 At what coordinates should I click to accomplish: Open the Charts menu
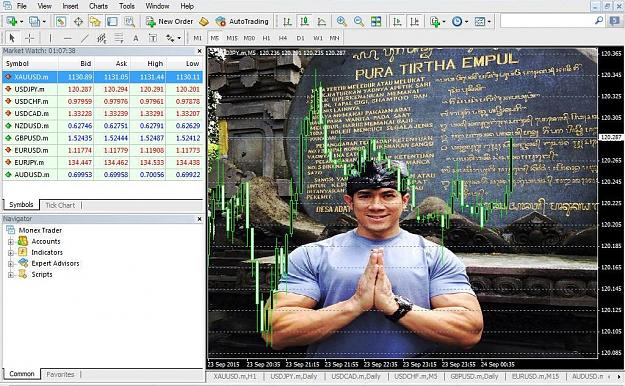(x=98, y=6)
